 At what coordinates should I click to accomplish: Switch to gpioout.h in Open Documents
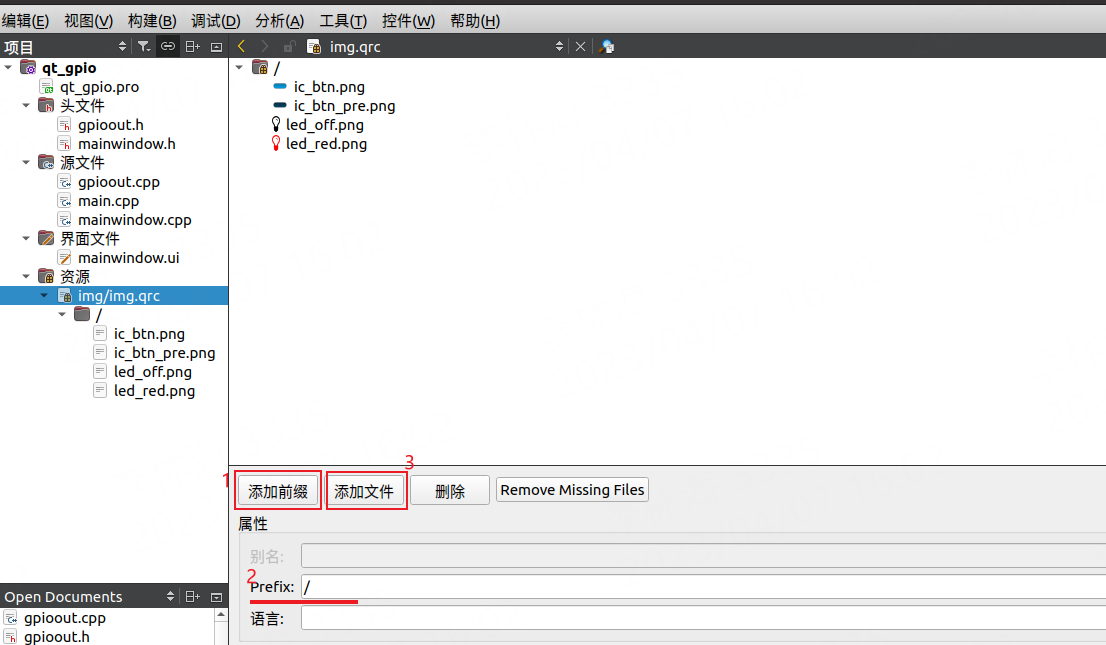pos(56,637)
